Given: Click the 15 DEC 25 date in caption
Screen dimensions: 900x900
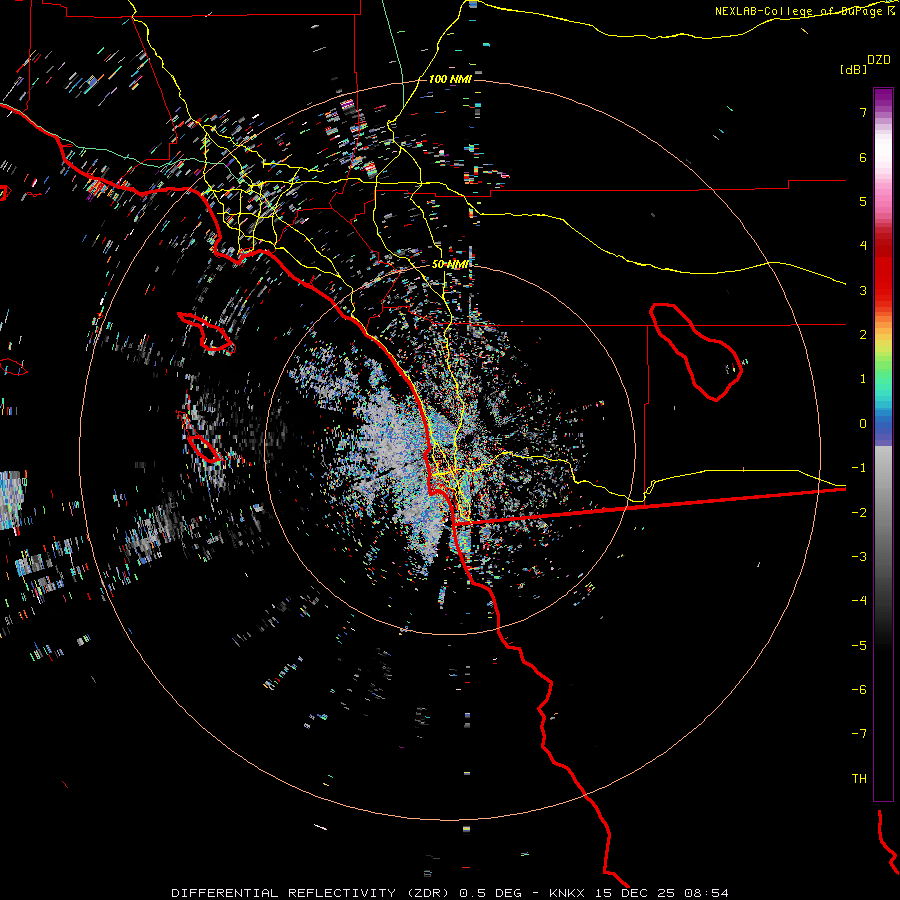Looking at the screenshot, I should pyautogui.click(x=637, y=893).
